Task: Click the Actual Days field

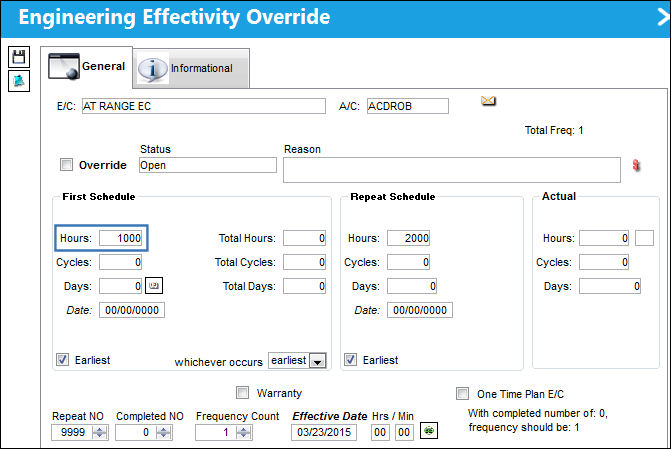Action: 610,286
